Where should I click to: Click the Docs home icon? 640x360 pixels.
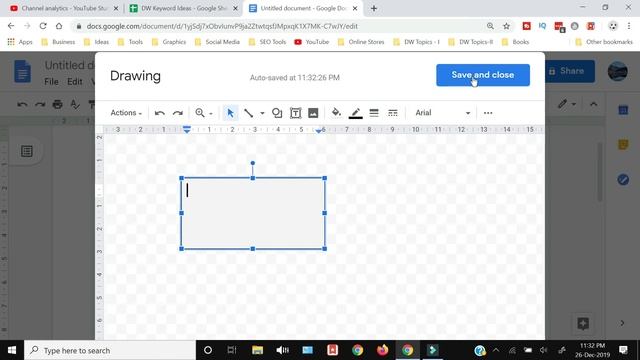22,71
